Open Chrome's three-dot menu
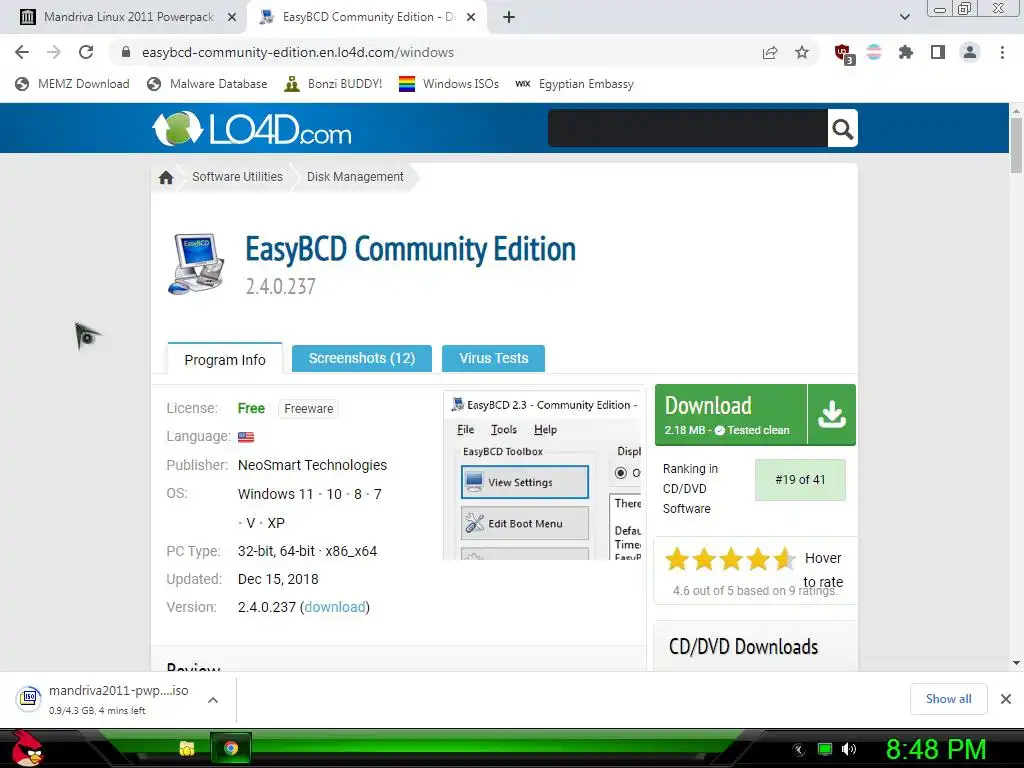 [1002, 52]
